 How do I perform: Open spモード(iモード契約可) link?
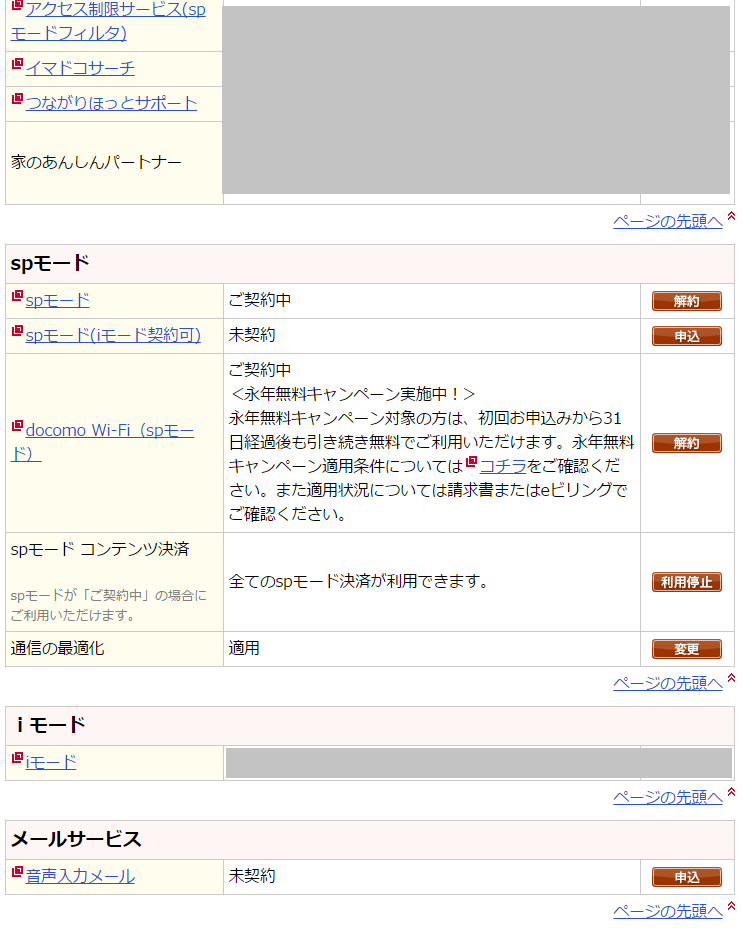[x=113, y=335]
